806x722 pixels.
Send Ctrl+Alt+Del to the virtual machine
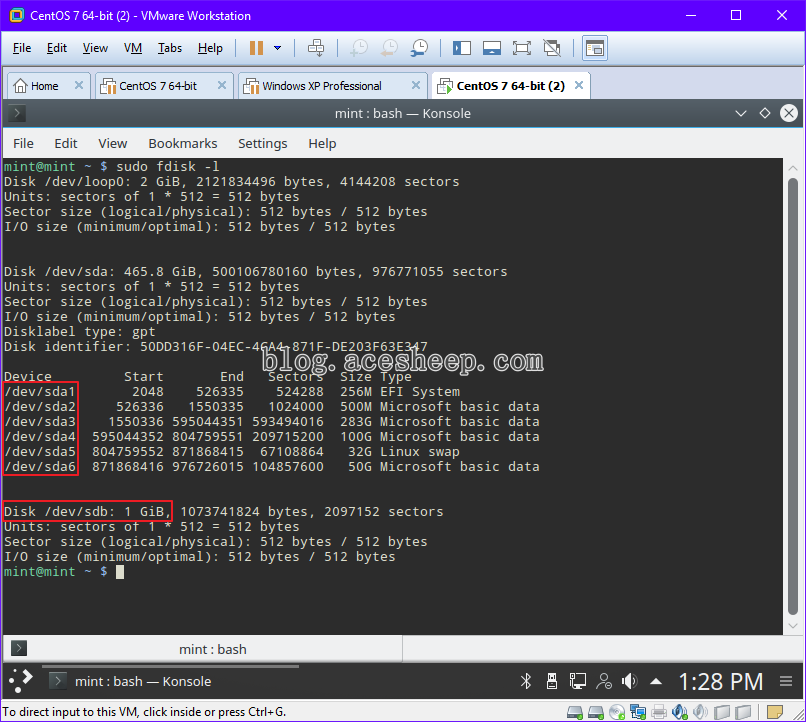point(316,48)
